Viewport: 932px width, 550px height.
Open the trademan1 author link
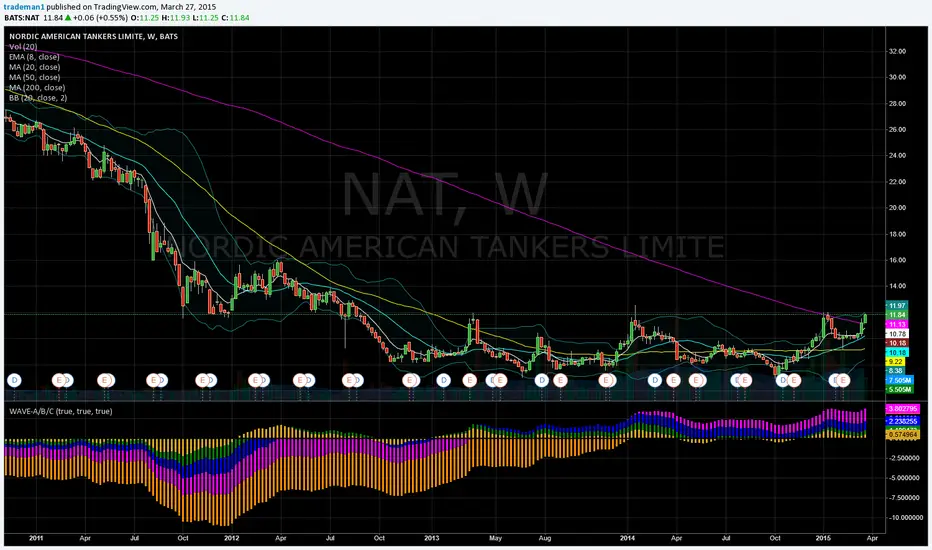(x=24, y=7)
